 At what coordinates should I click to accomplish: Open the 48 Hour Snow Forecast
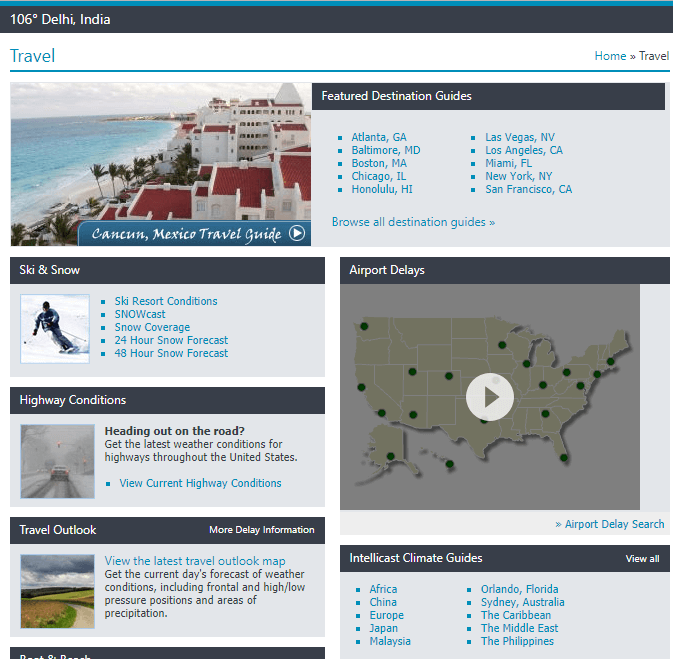click(x=171, y=353)
